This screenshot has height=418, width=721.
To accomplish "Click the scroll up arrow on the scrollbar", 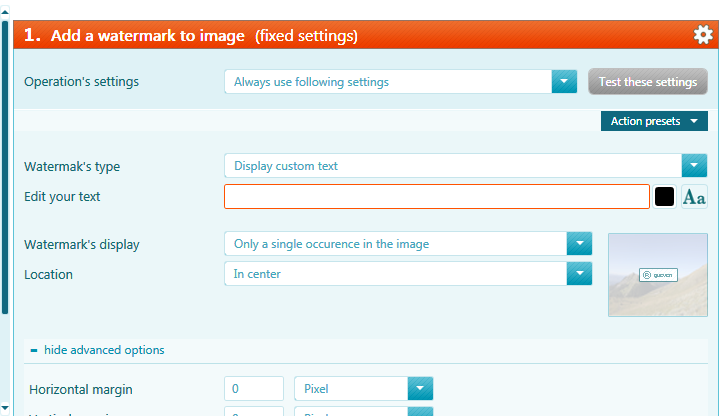I will [x=5, y=12].
